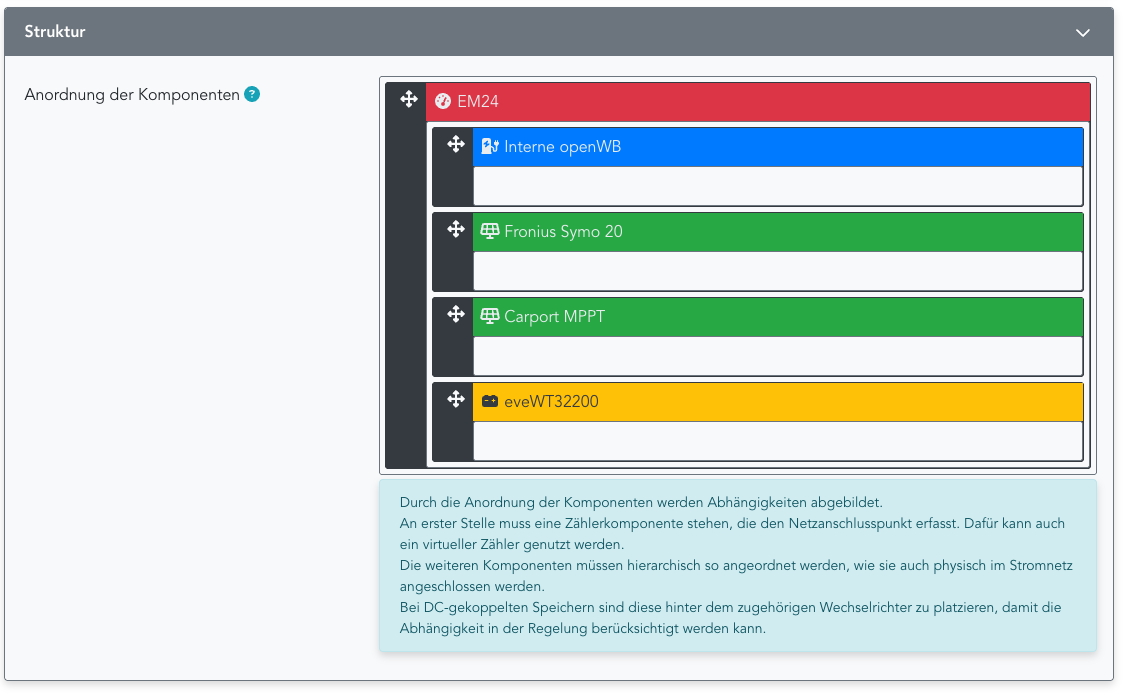Select the eveWT32200 yellow bar
This screenshot has width=1124, height=693.
point(778,401)
